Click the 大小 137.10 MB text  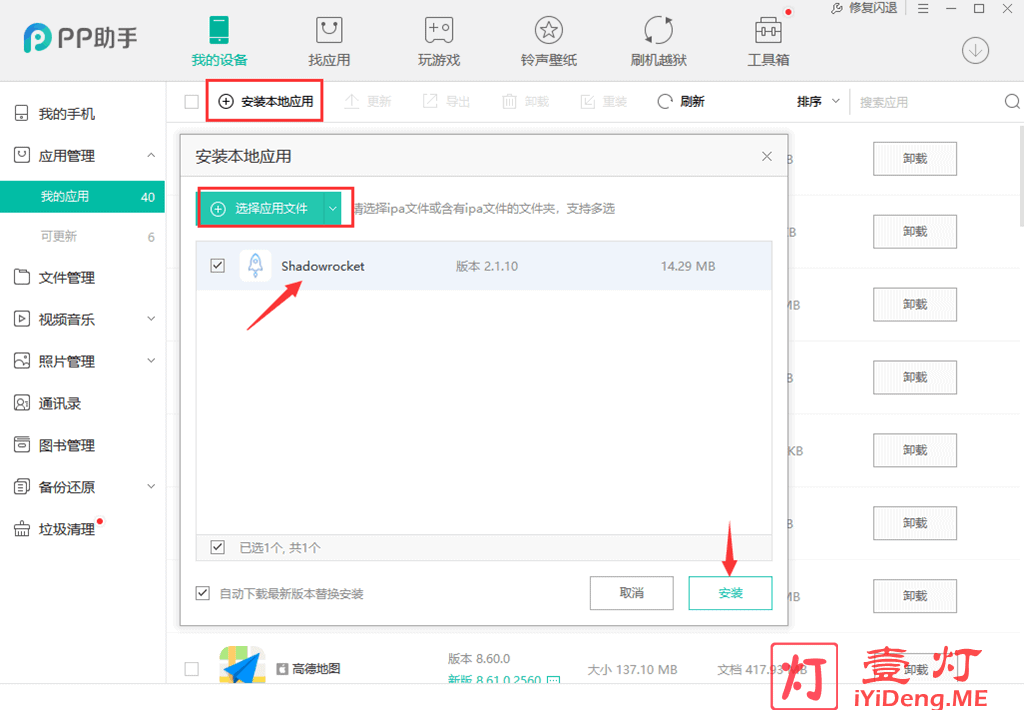point(632,670)
